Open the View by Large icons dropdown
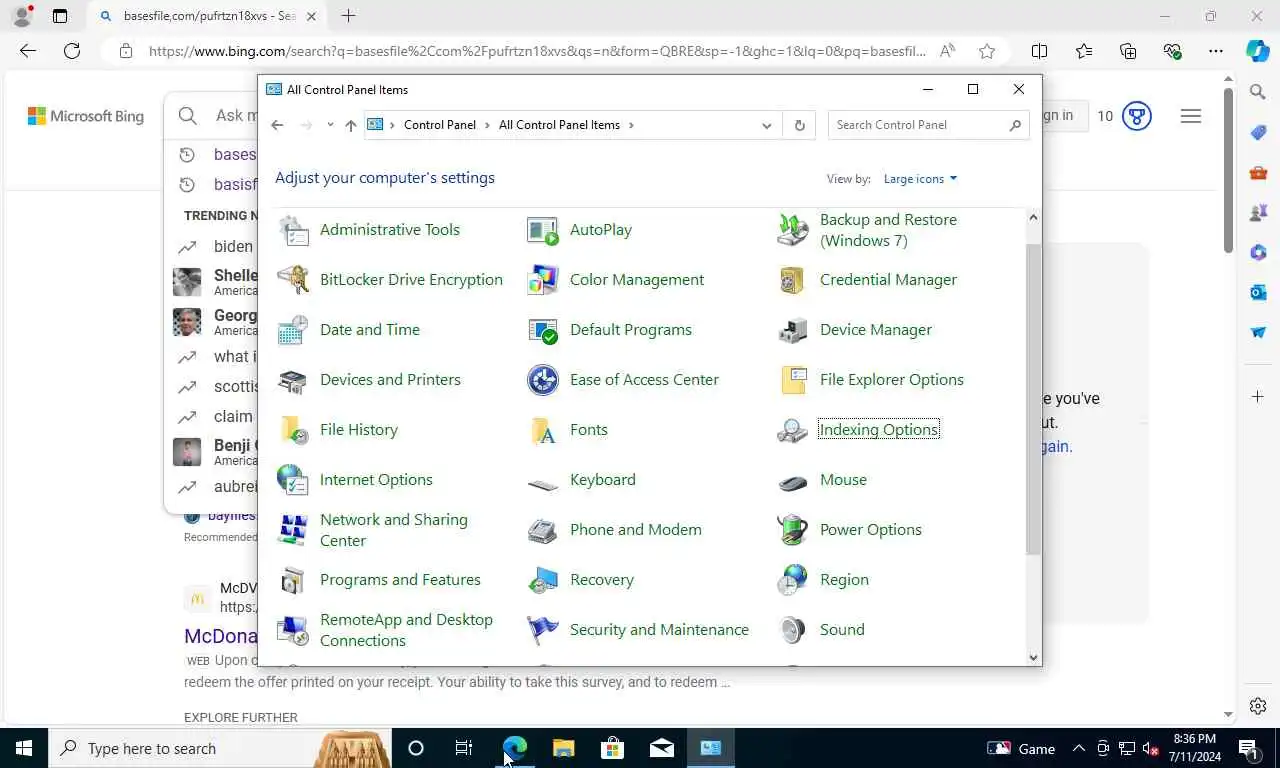This screenshot has width=1280, height=768. 920,179
